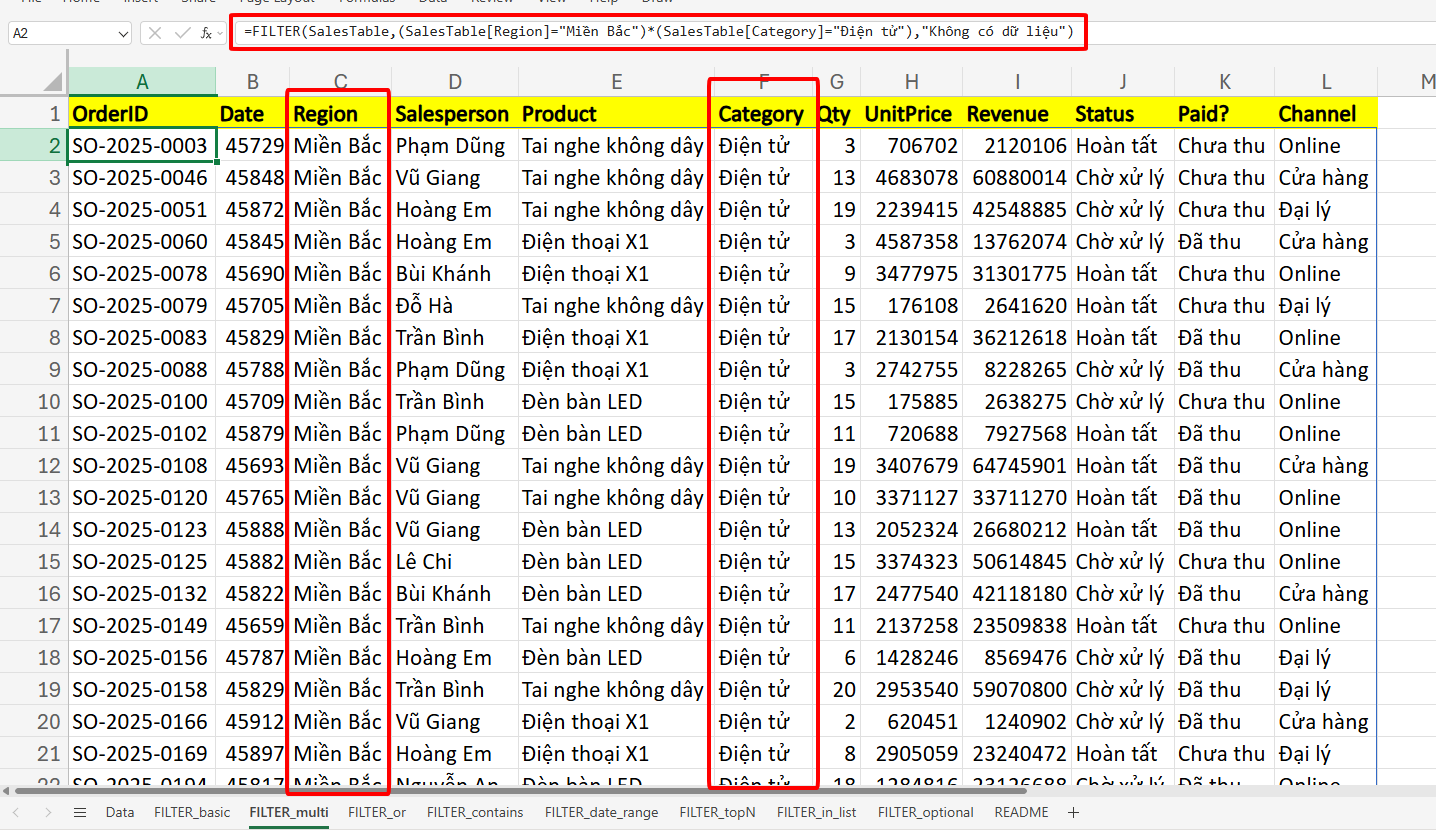Go to the FILTER_date_range sheet
Viewport: 1436px width, 831px height.
(x=602, y=813)
